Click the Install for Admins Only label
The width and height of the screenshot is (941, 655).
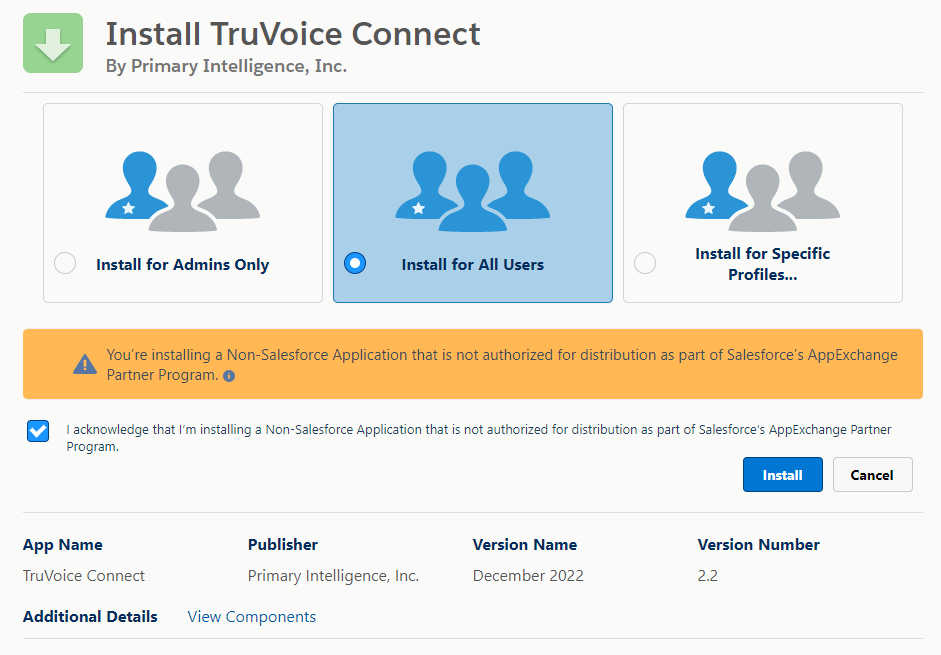point(182,265)
